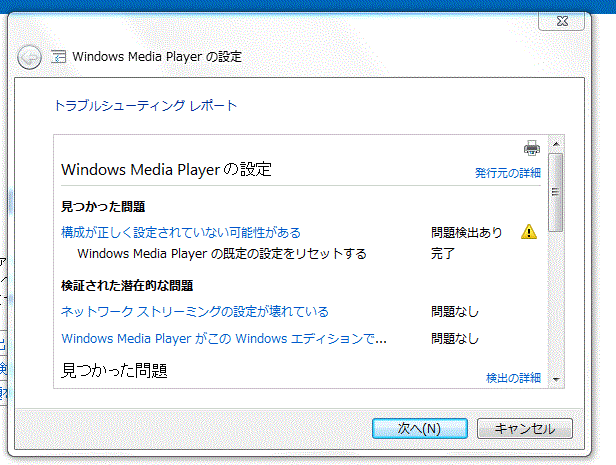Open the Windows Media Player がこの Windows エディションで... link

[x=224, y=339]
